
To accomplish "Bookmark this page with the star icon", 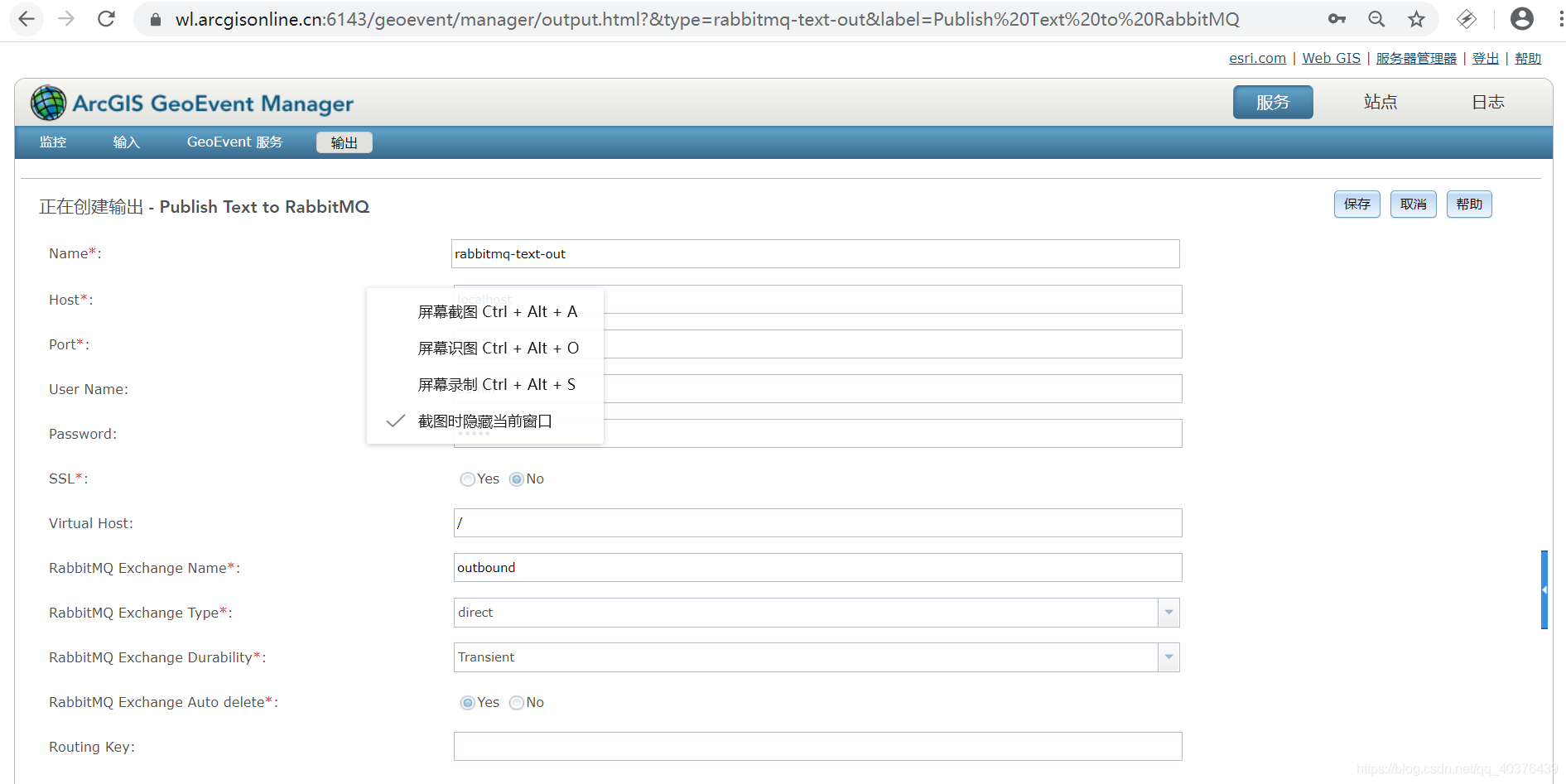I will tap(1417, 18).
